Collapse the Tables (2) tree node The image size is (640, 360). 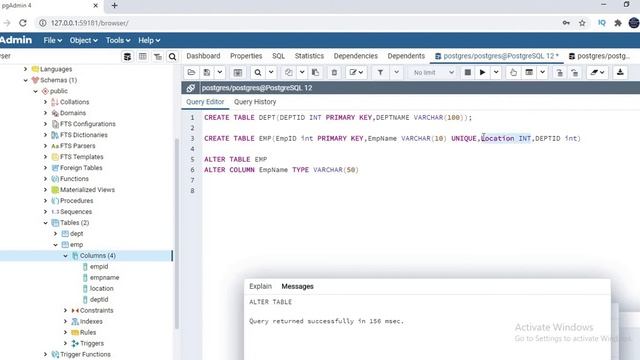coord(45,223)
